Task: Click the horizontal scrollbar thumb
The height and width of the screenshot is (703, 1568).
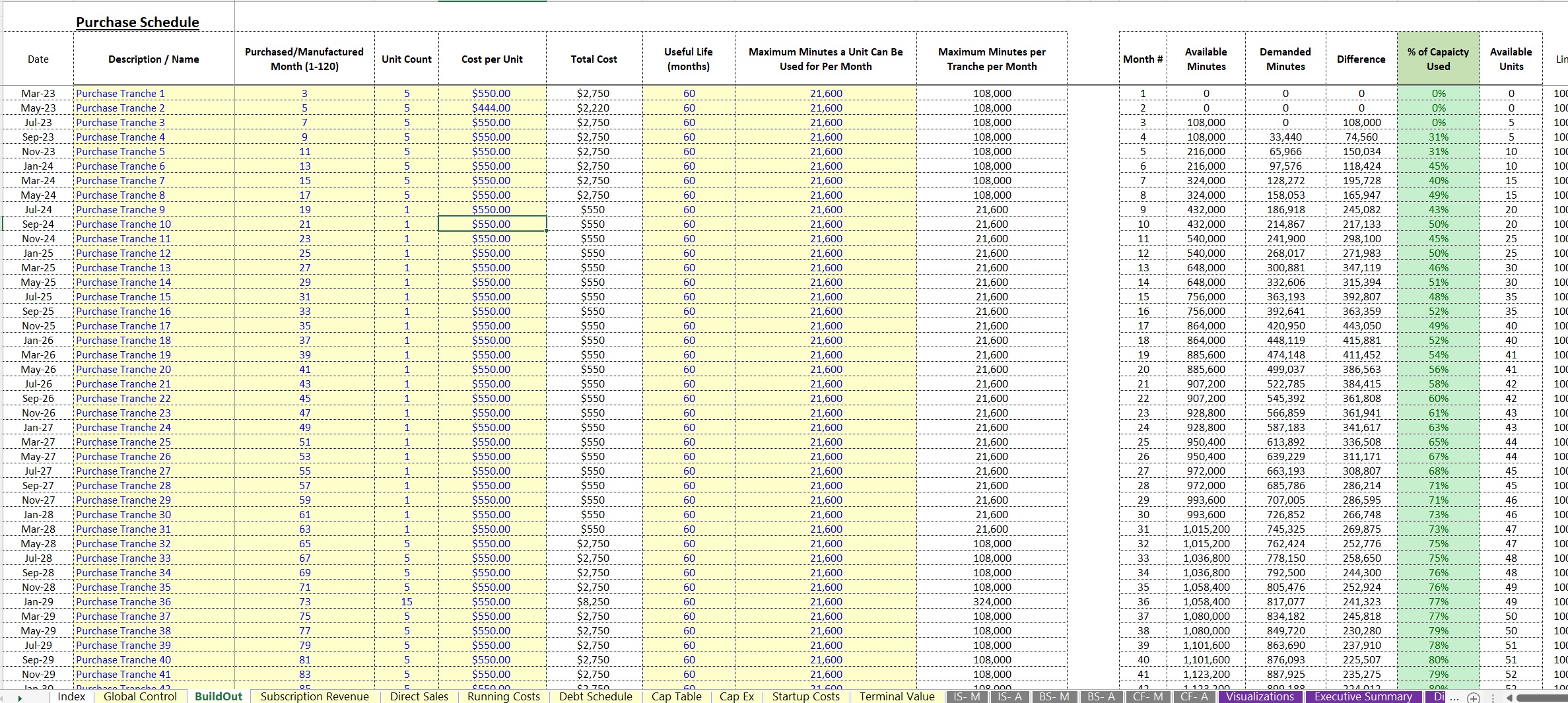Action: (1543, 697)
